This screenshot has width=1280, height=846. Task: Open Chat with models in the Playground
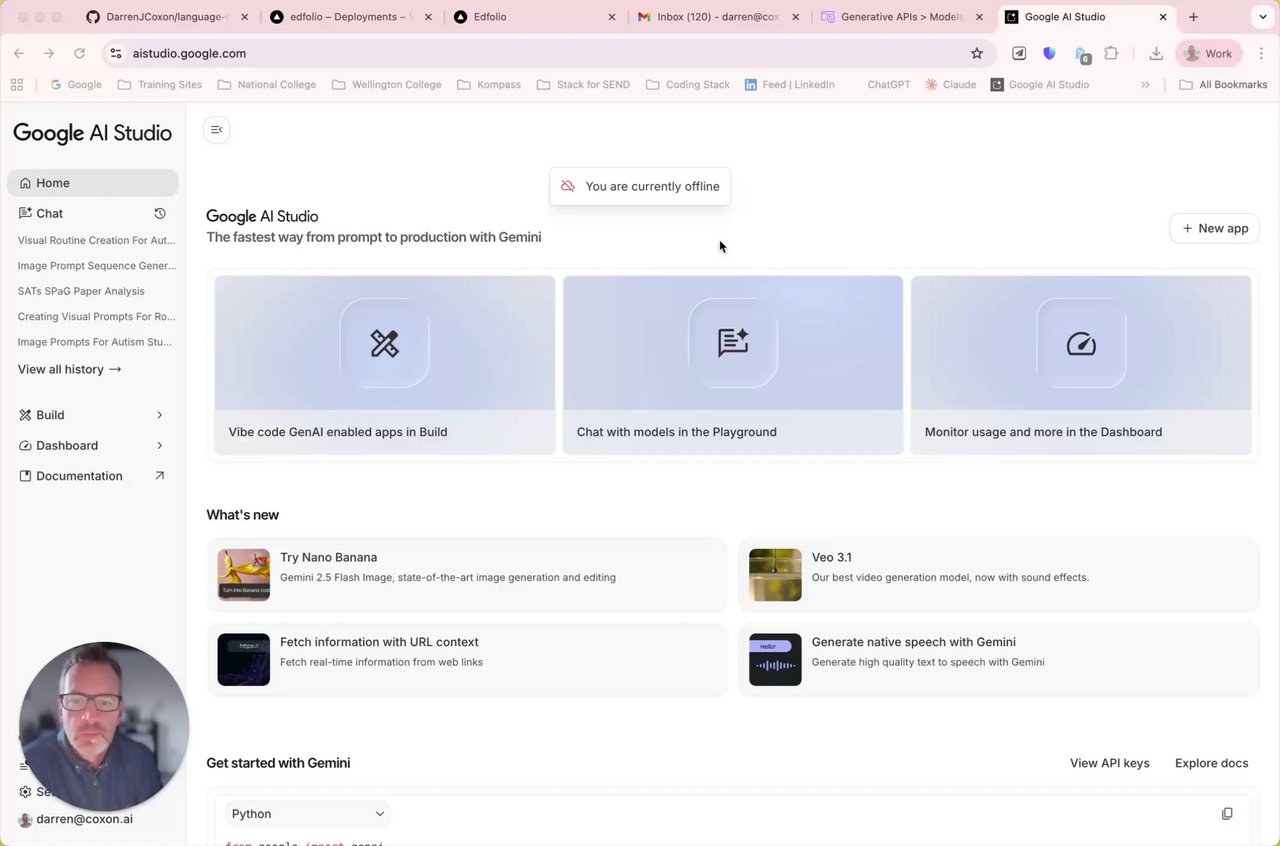[x=733, y=365]
